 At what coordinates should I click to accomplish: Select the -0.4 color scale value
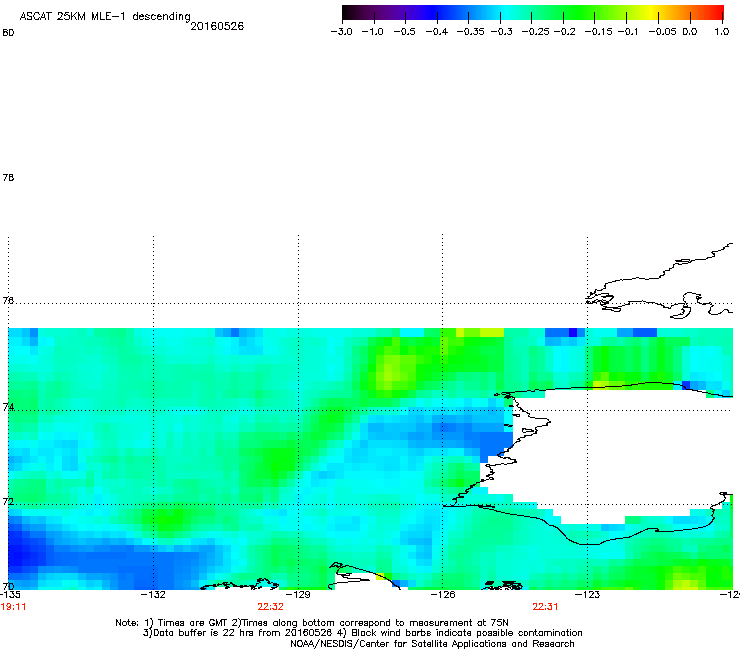click(x=437, y=32)
